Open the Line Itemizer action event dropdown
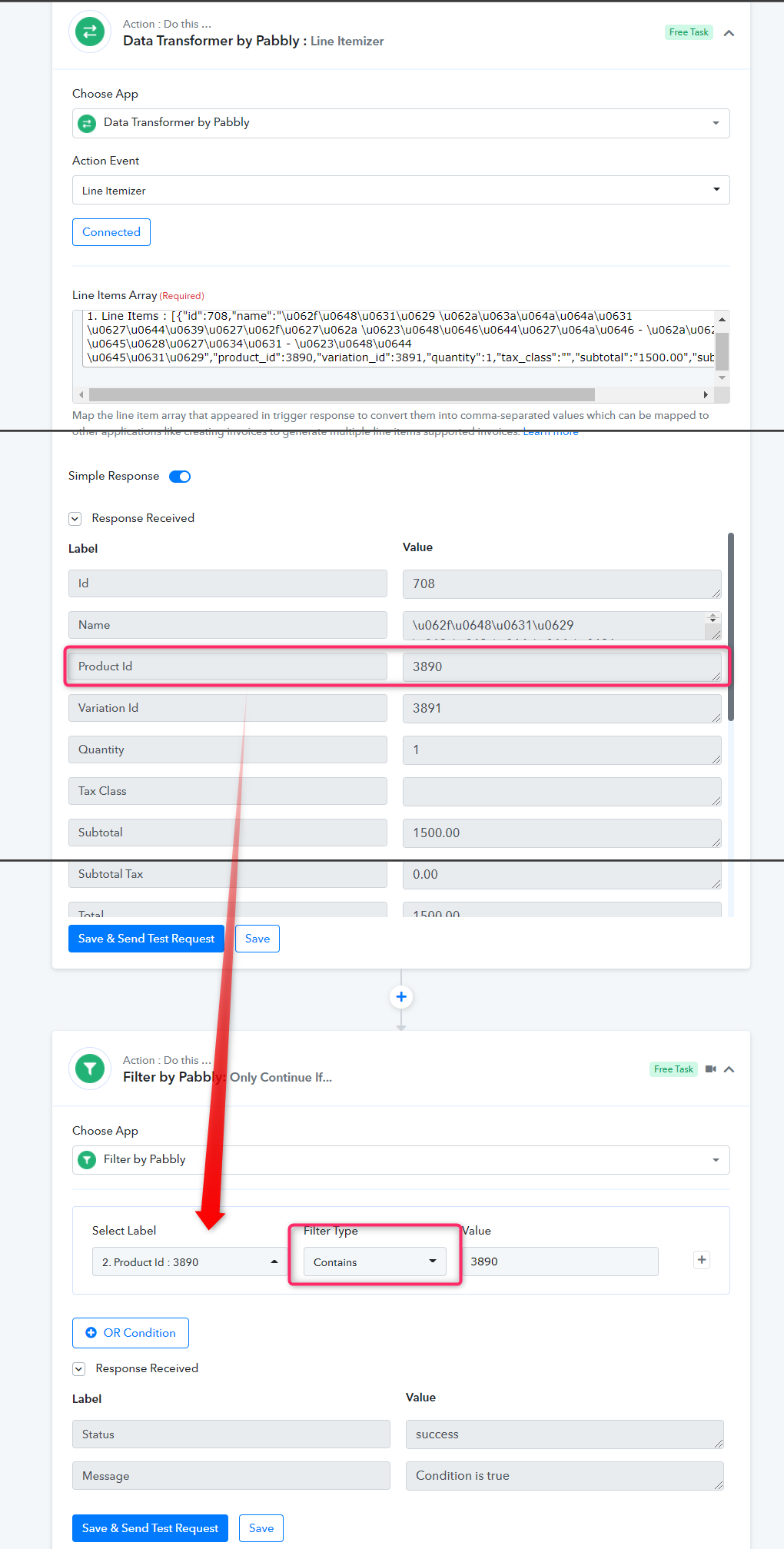 pyautogui.click(x=401, y=190)
